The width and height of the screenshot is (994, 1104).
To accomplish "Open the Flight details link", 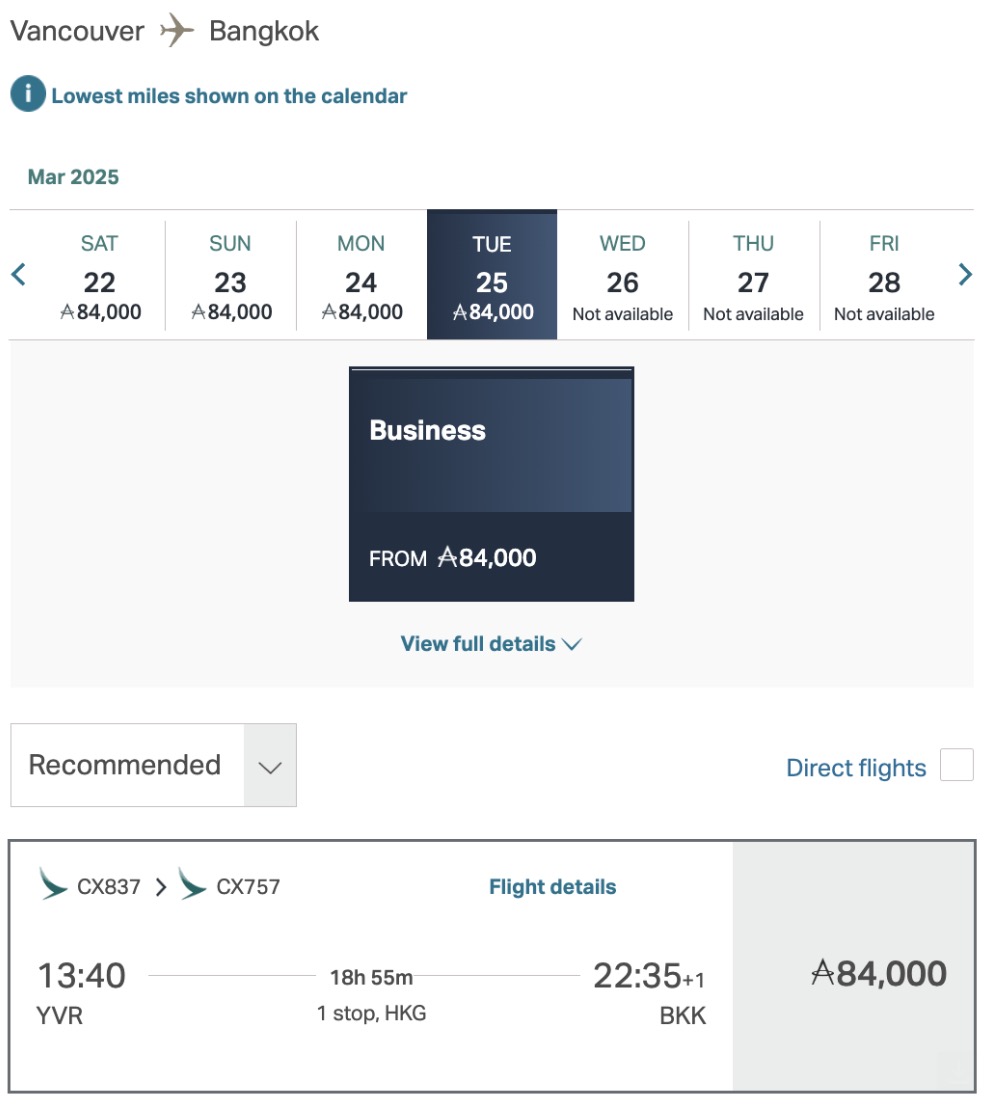I will coord(552,885).
